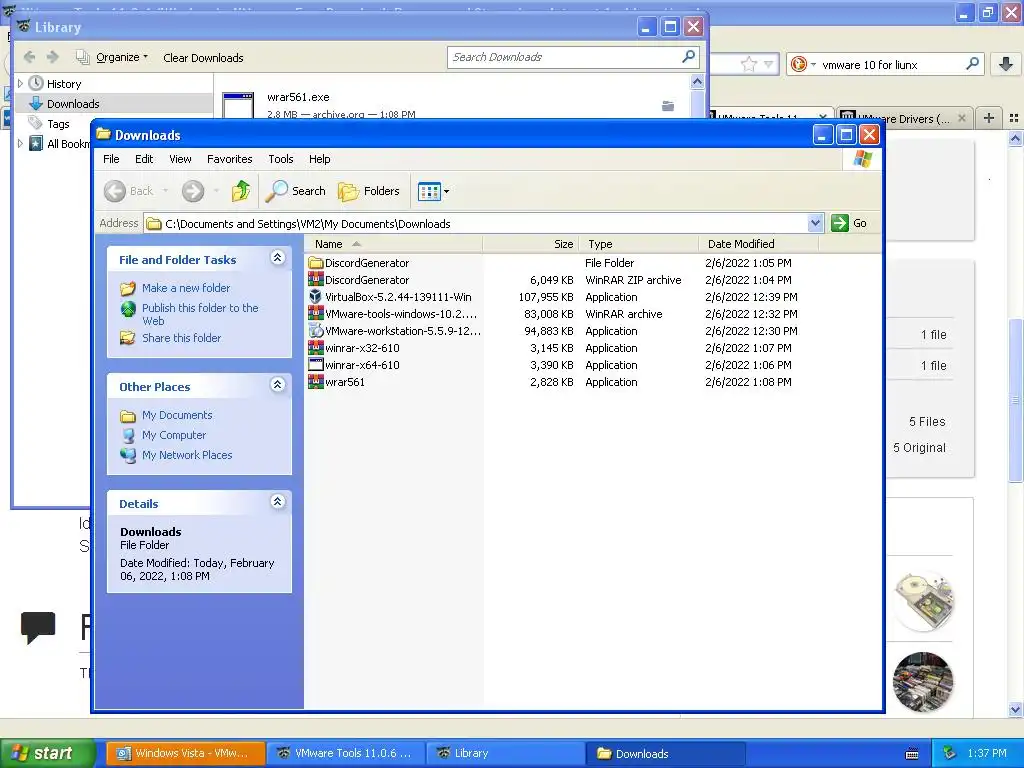
Task: Open the Views dropdown arrow
Action: [447, 191]
